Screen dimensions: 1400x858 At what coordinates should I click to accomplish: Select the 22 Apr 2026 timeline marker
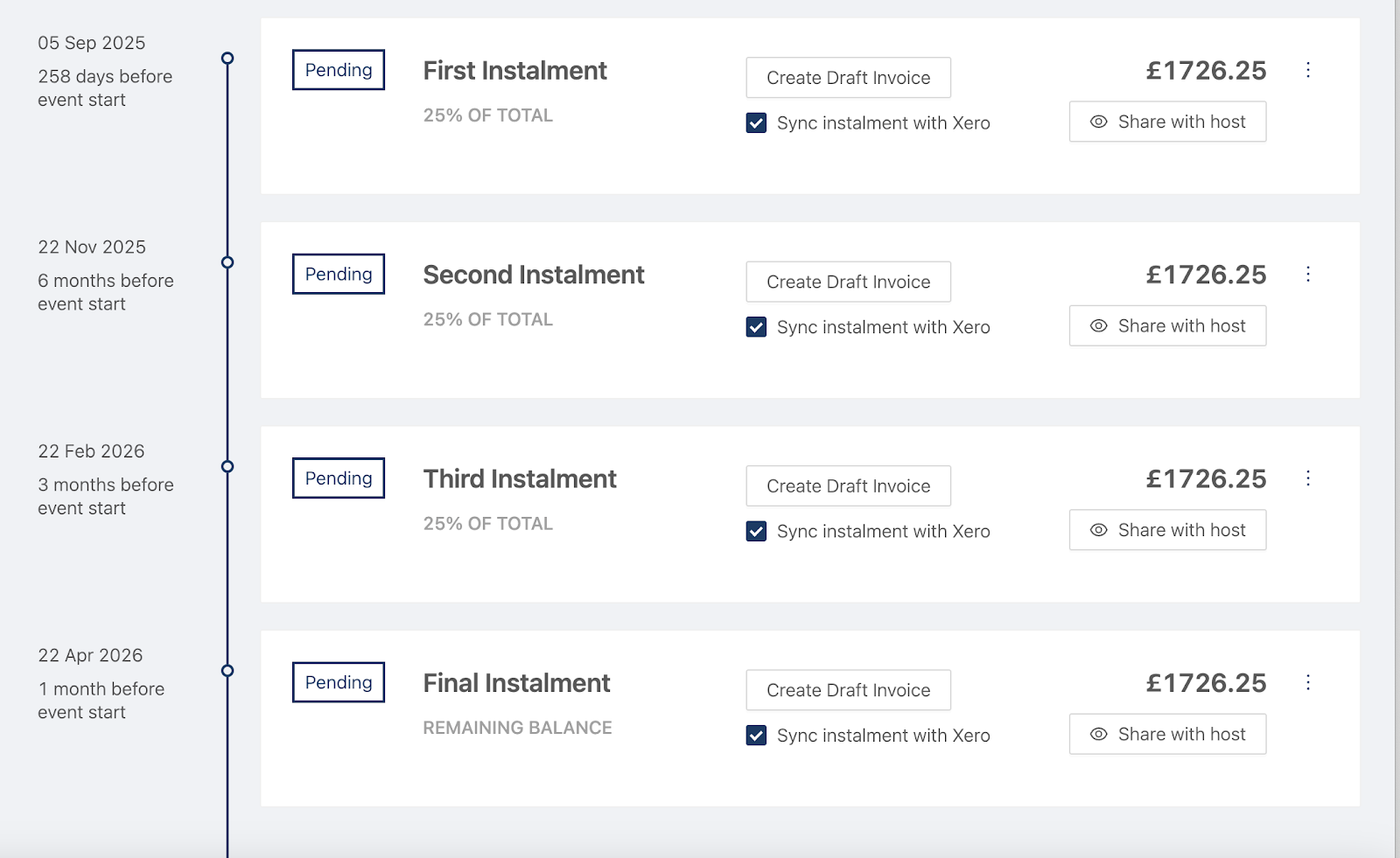point(227,671)
